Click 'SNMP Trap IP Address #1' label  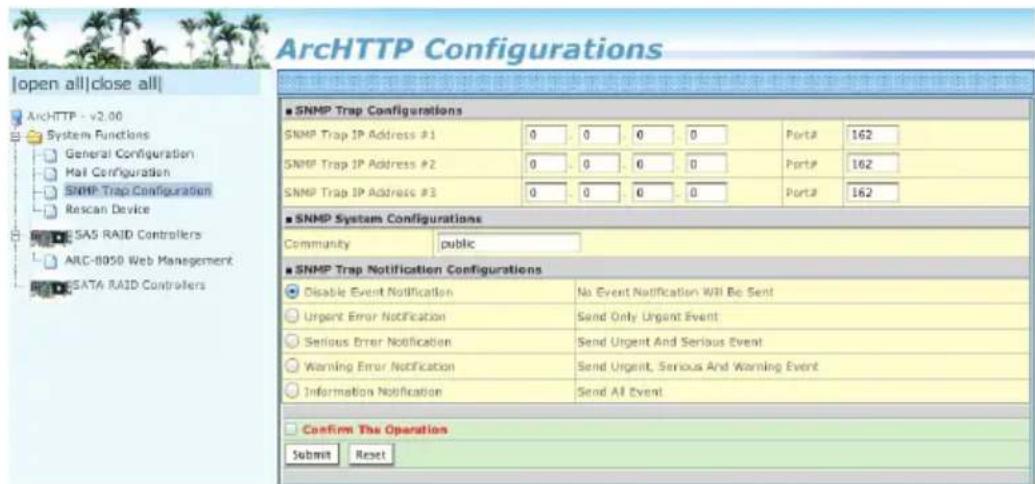pyautogui.click(x=358, y=136)
